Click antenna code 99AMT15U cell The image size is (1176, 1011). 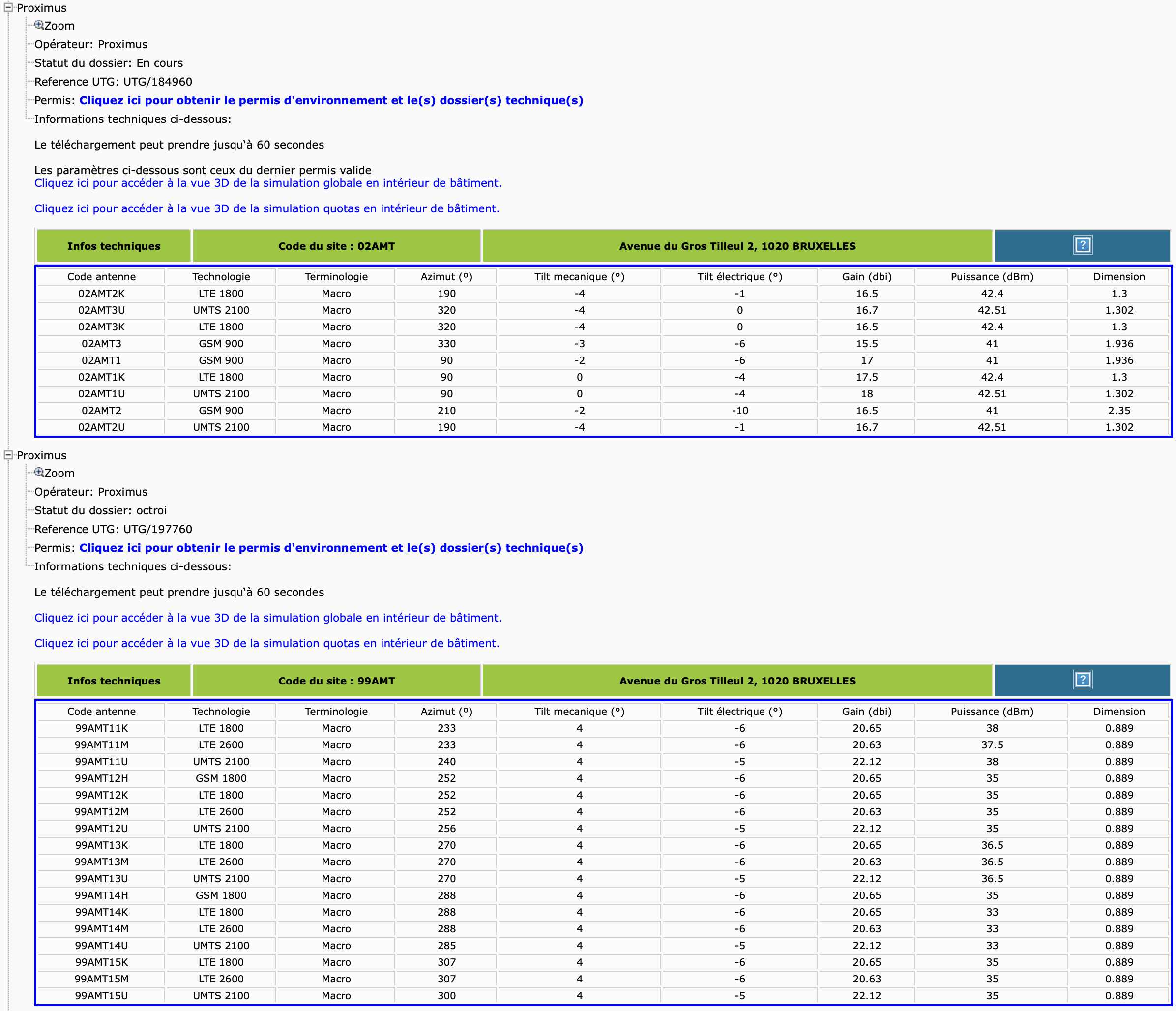(102, 996)
